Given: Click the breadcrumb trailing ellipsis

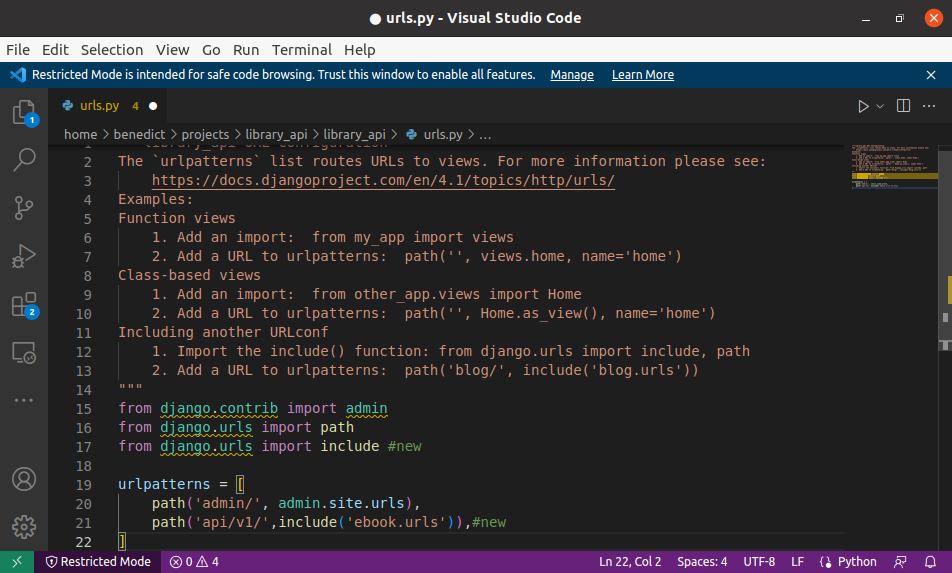Looking at the screenshot, I should click(485, 135).
